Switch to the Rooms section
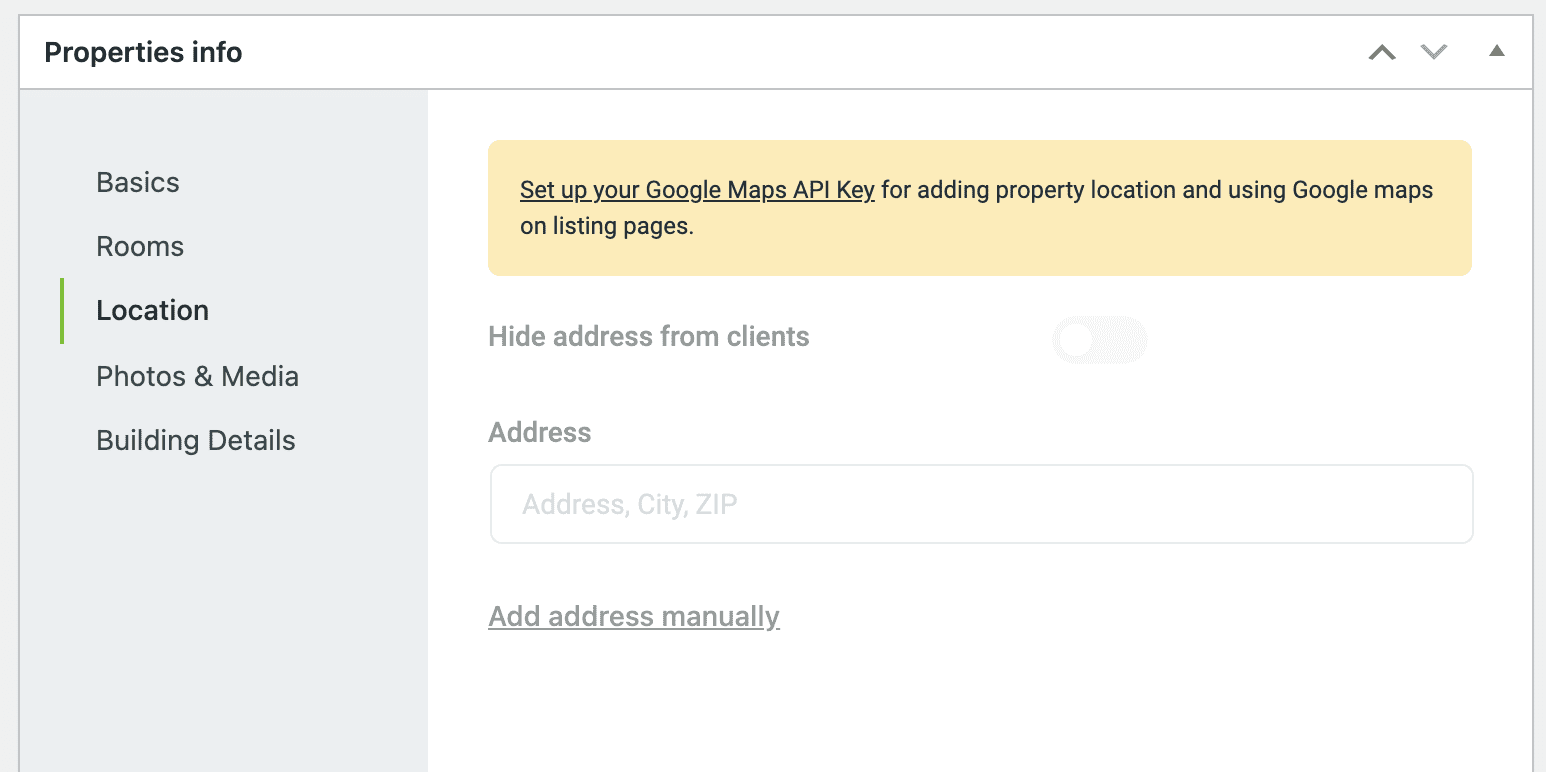 [x=140, y=245]
